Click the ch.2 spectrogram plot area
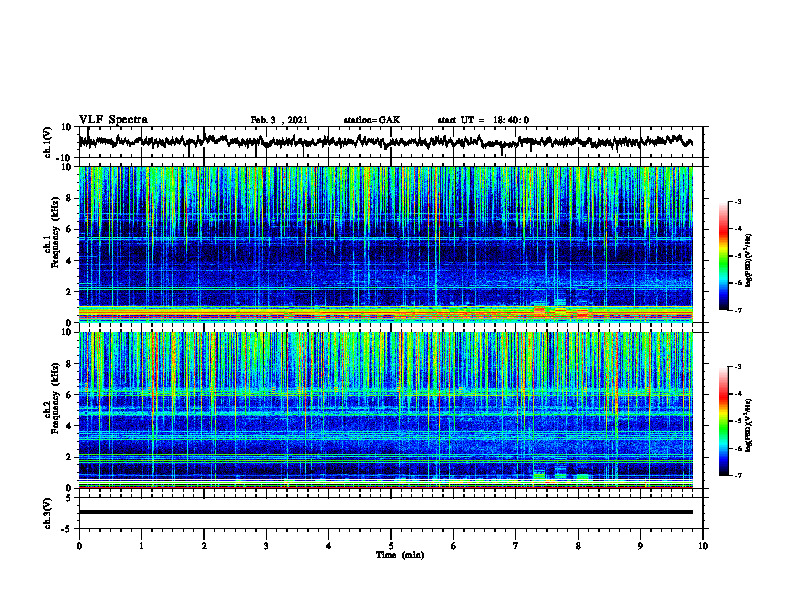The height and width of the screenshot is (612, 792). pyautogui.click(x=386, y=410)
